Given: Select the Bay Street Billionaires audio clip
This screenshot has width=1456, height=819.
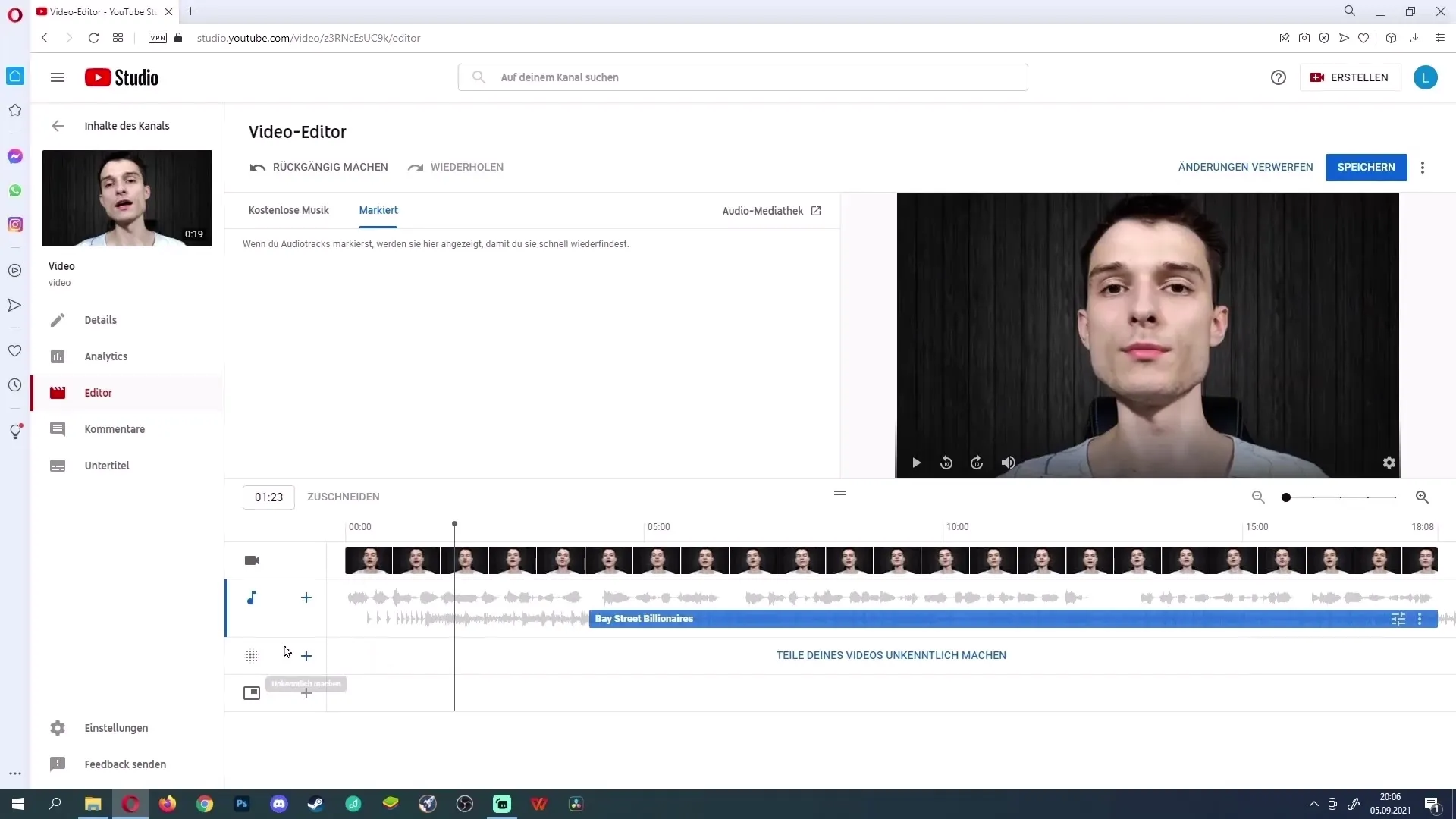Looking at the screenshot, I should tap(1013, 619).
